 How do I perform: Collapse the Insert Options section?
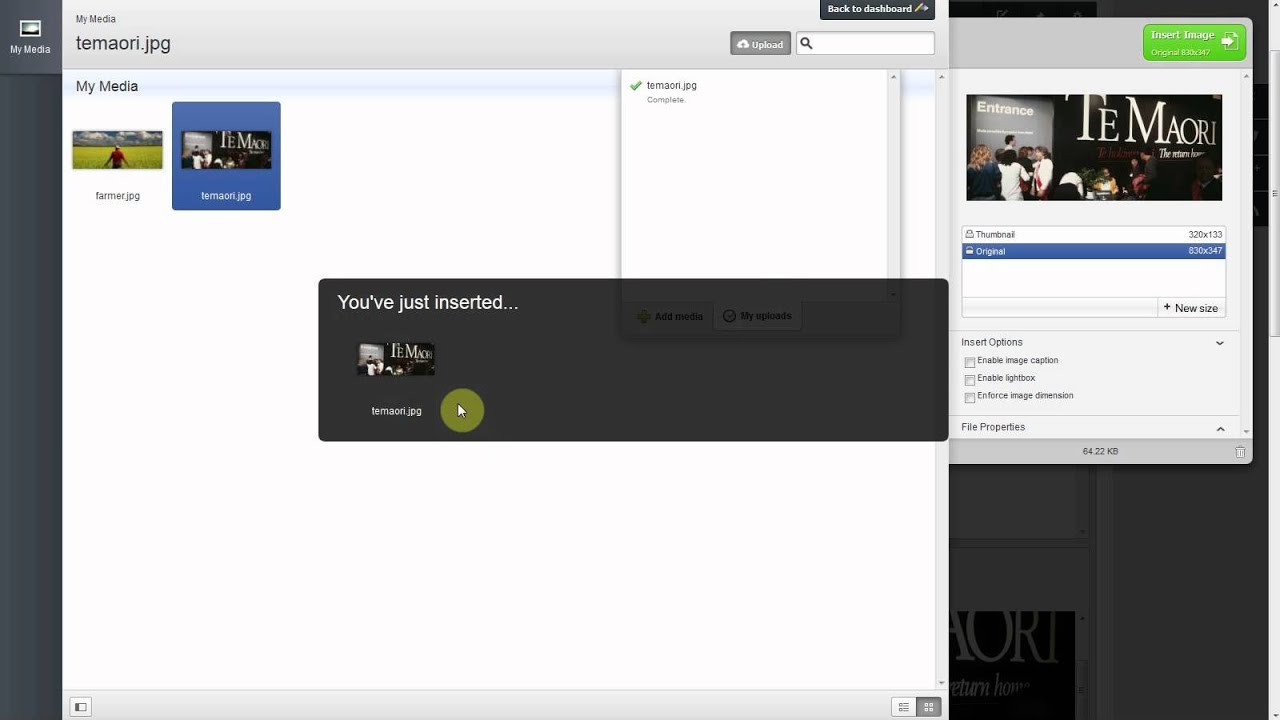click(1219, 343)
